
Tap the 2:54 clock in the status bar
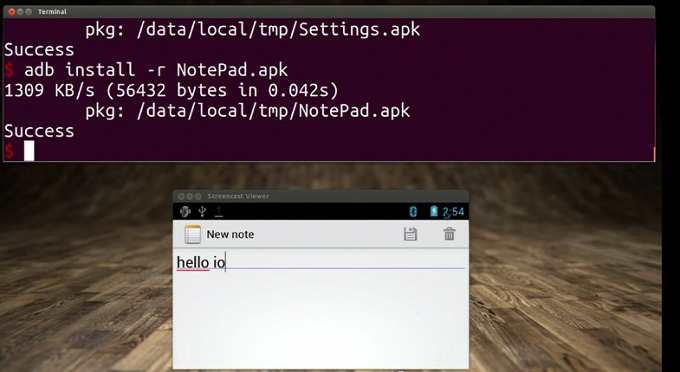pos(453,212)
